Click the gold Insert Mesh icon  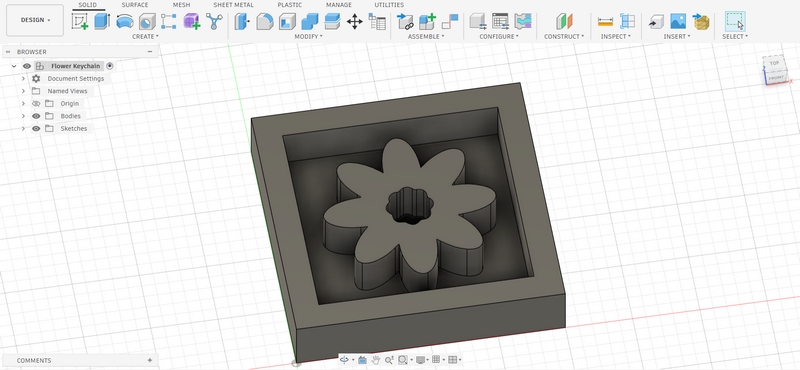point(701,21)
